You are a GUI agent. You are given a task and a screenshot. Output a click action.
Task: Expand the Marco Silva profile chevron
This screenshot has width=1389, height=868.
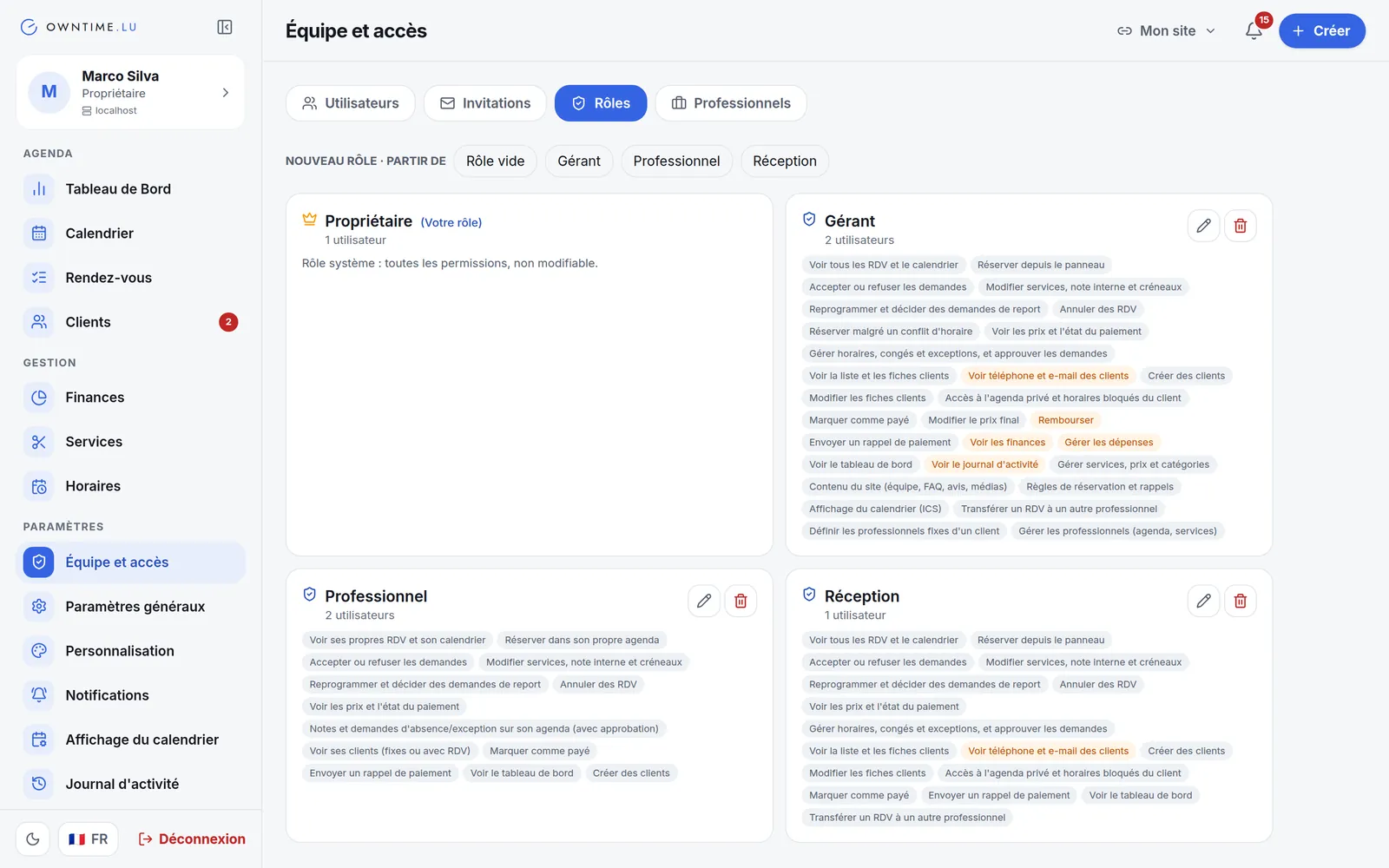[226, 93]
